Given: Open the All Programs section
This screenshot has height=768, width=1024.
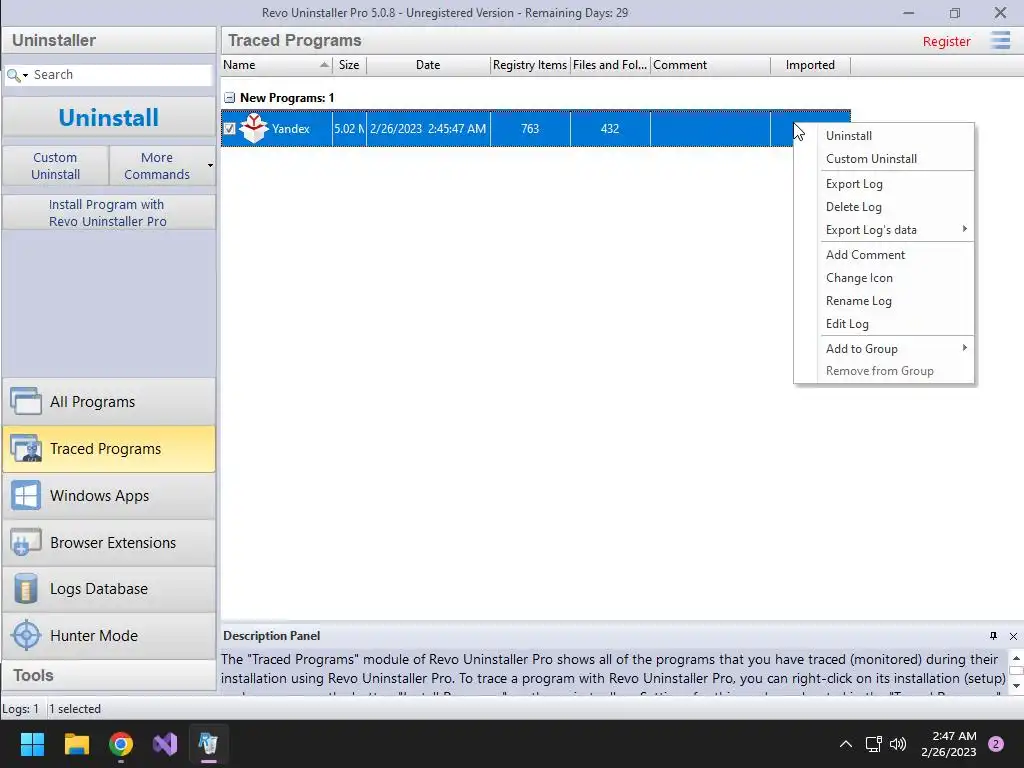Looking at the screenshot, I should (108, 402).
